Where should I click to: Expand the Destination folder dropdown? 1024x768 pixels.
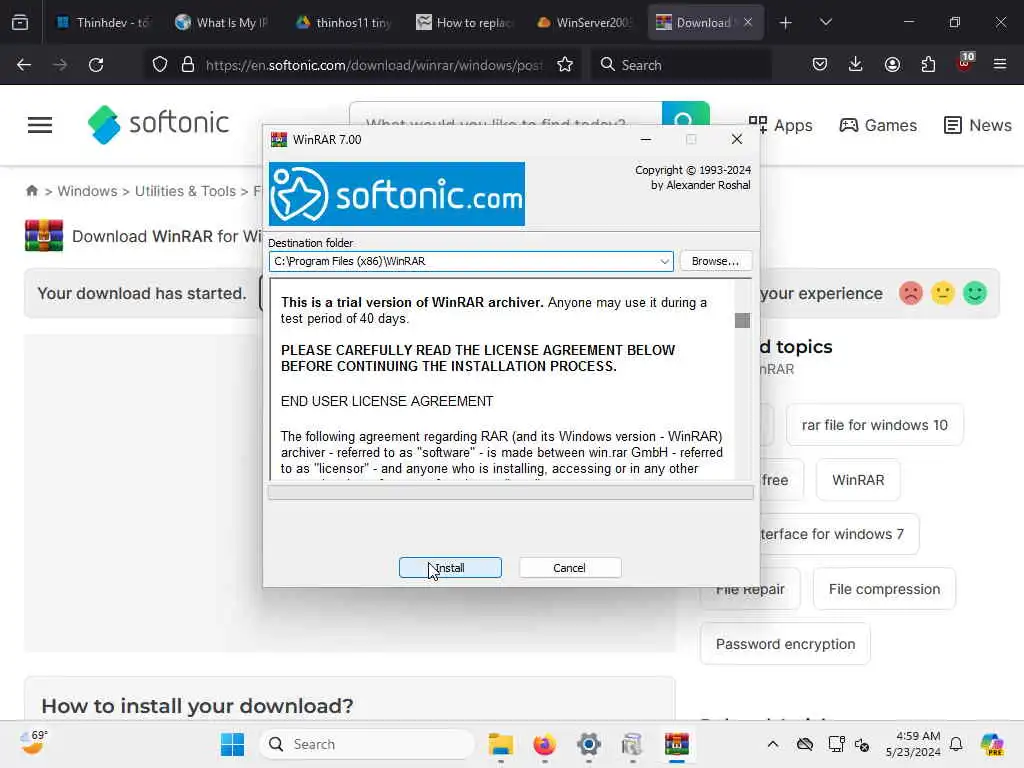[664, 261]
